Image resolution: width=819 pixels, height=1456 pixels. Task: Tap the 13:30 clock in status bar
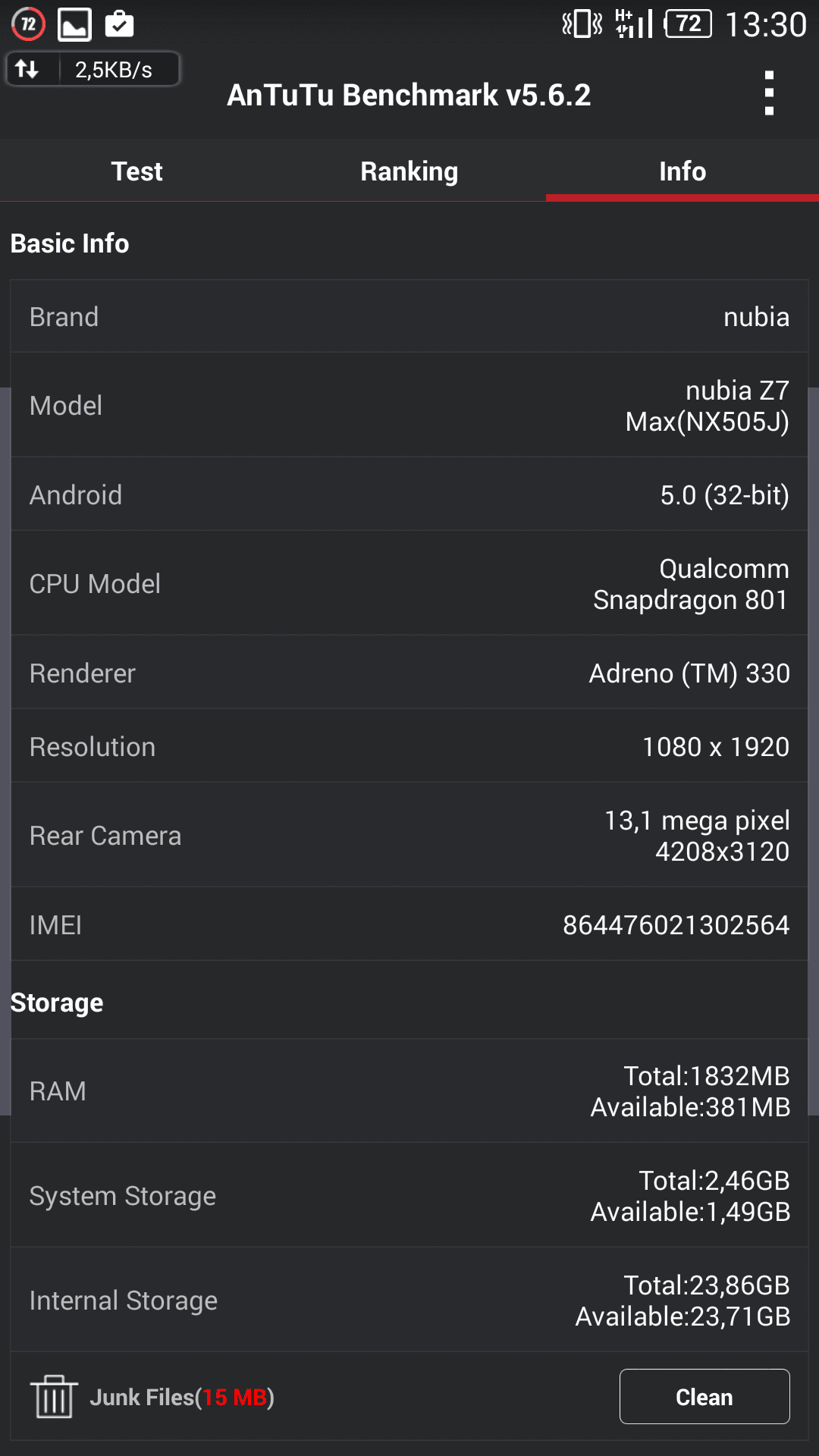766,24
